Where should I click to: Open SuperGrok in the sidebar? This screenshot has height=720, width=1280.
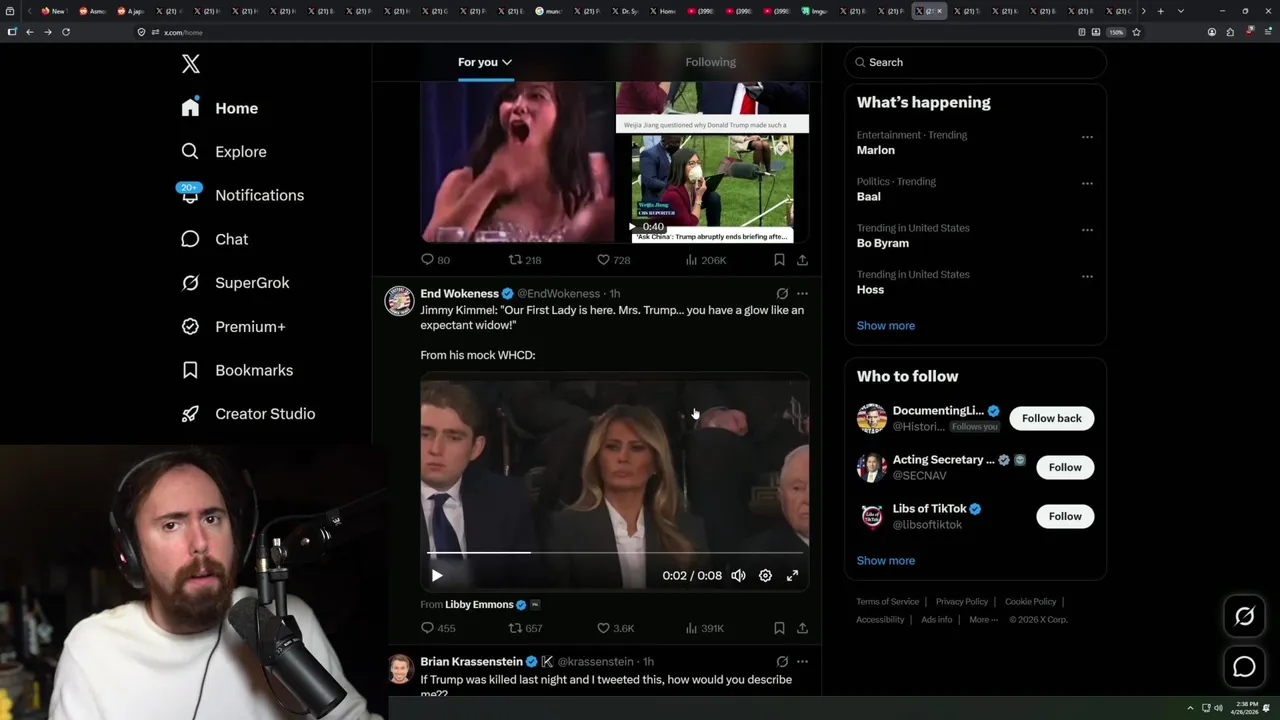[x=236, y=283]
